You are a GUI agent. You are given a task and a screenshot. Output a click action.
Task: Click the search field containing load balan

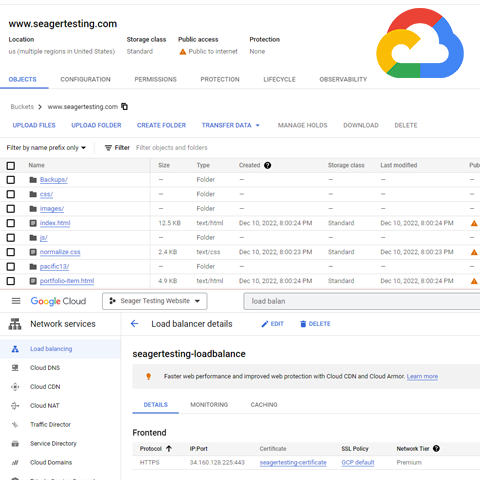point(362,301)
